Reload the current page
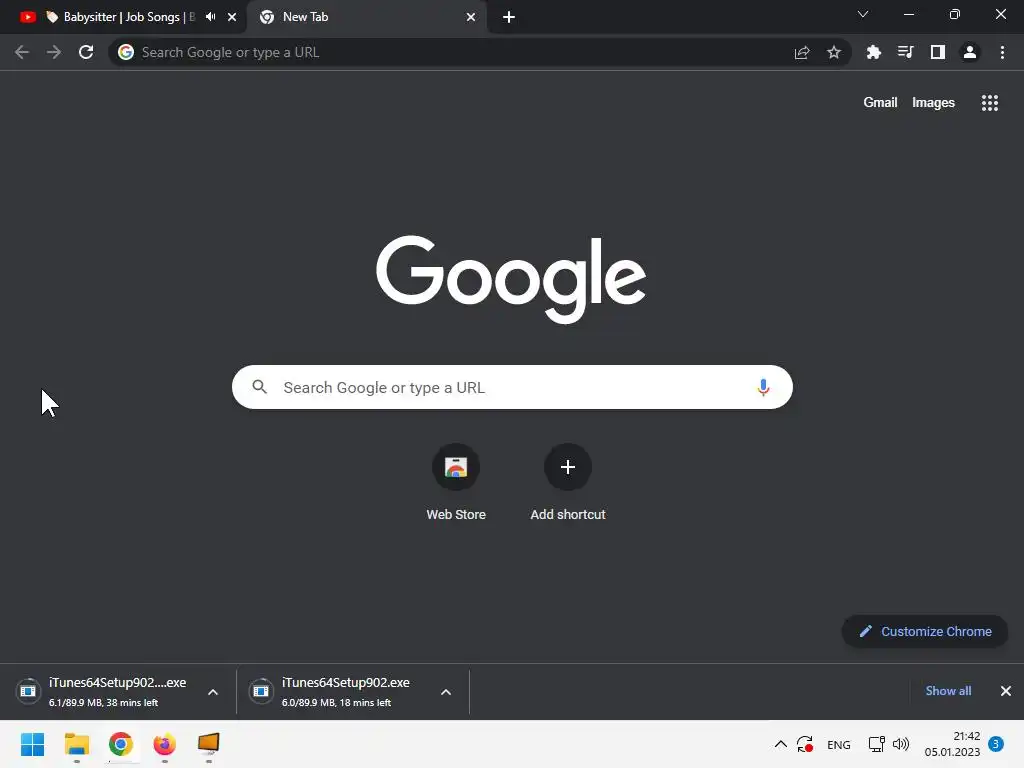 tap(86, 52)
